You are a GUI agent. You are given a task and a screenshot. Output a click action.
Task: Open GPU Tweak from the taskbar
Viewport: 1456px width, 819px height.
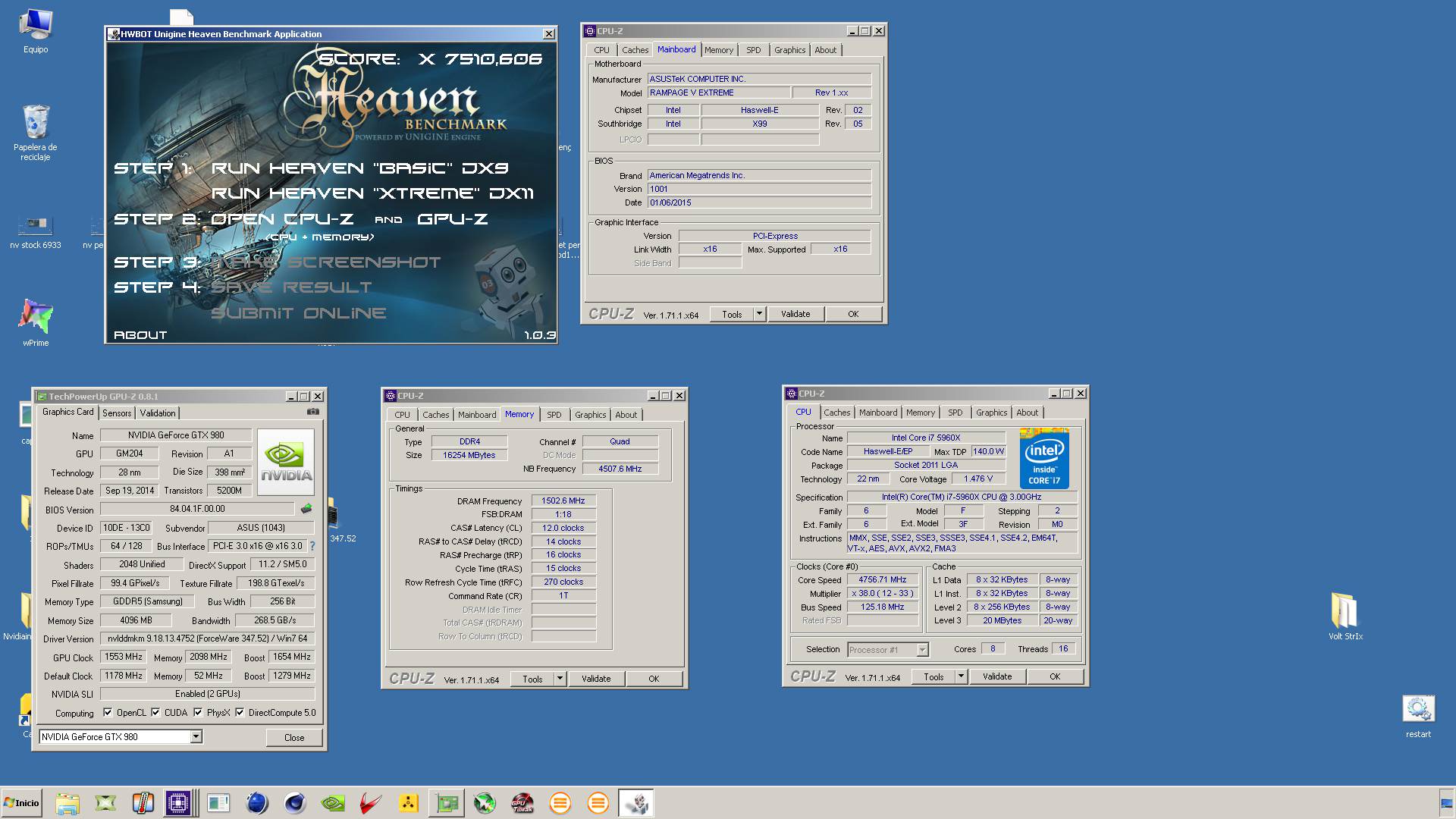point(522,803)
